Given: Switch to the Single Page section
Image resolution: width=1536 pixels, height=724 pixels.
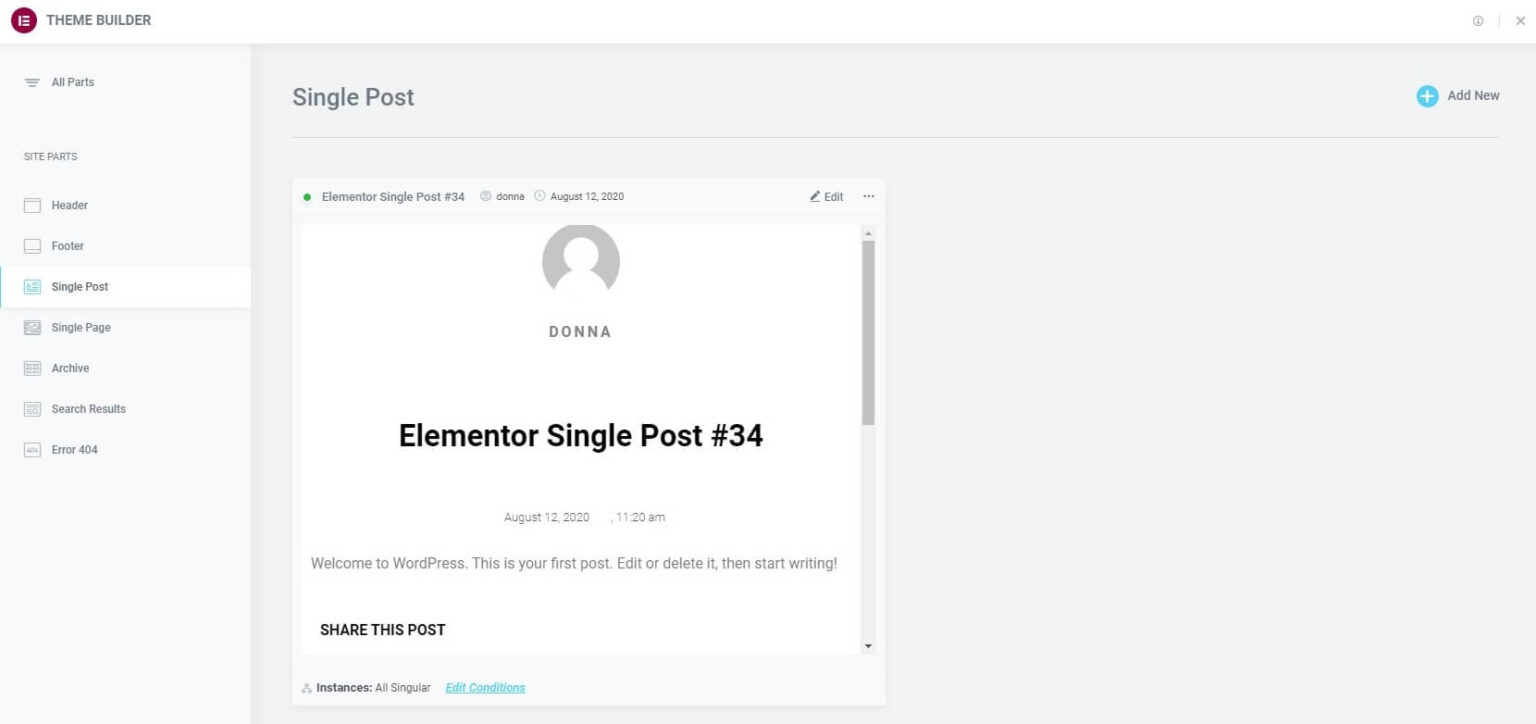Looking at the screenshot, I should pos(80,327).
